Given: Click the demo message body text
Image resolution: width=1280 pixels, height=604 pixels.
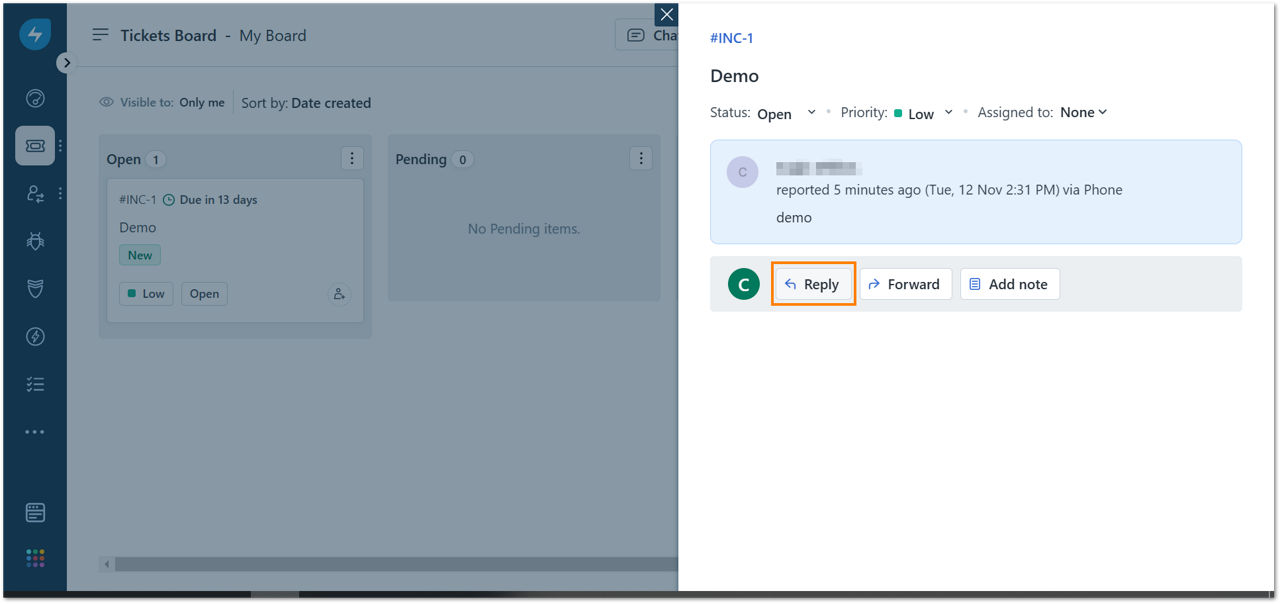Looking at the screenshot, I should (x=794, y=217).
